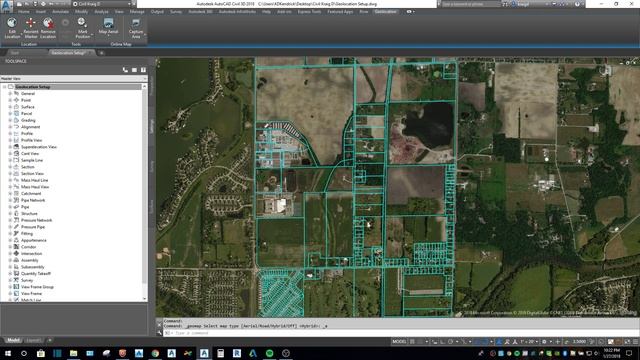Click the tree scroll down arrow
The image size is (640, 360).
tap(144, 299)
